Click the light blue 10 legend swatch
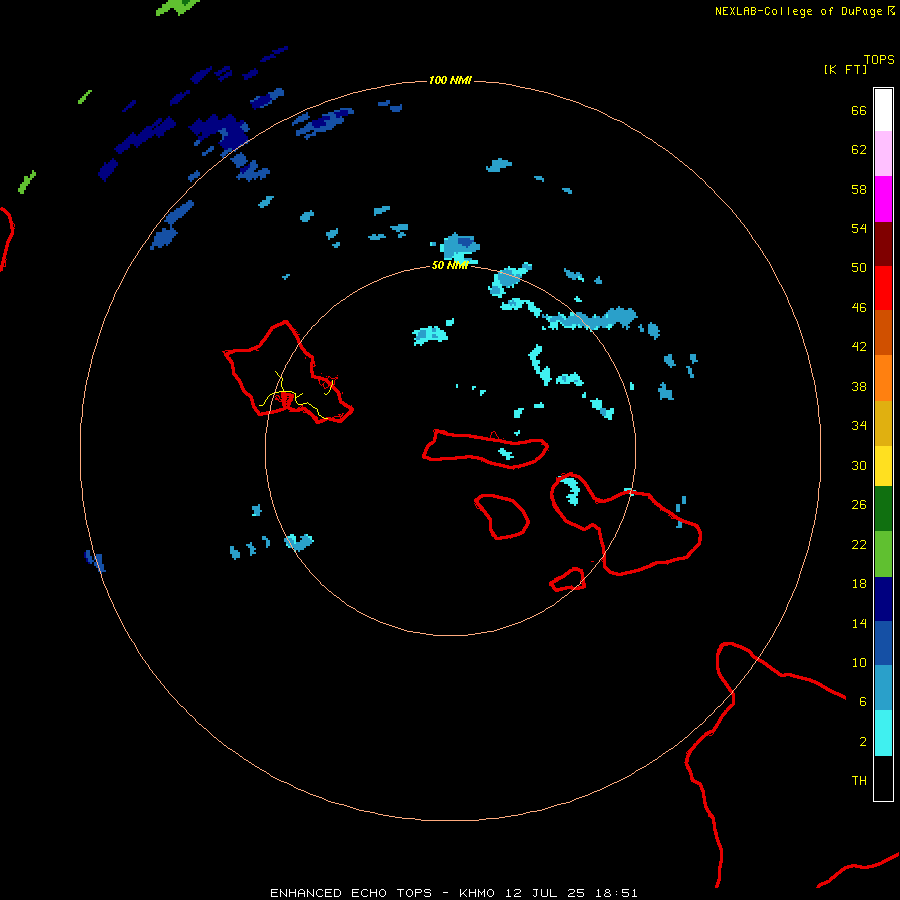Viewport: 900px width, 900px height. pyautogui.click(x=883, y=688)
